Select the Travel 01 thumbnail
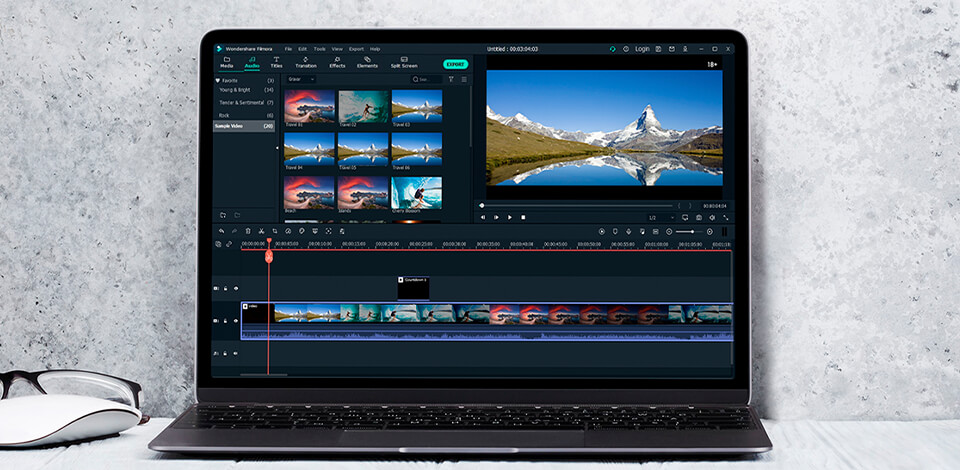The image size is (960, 470). pos(310,106)
